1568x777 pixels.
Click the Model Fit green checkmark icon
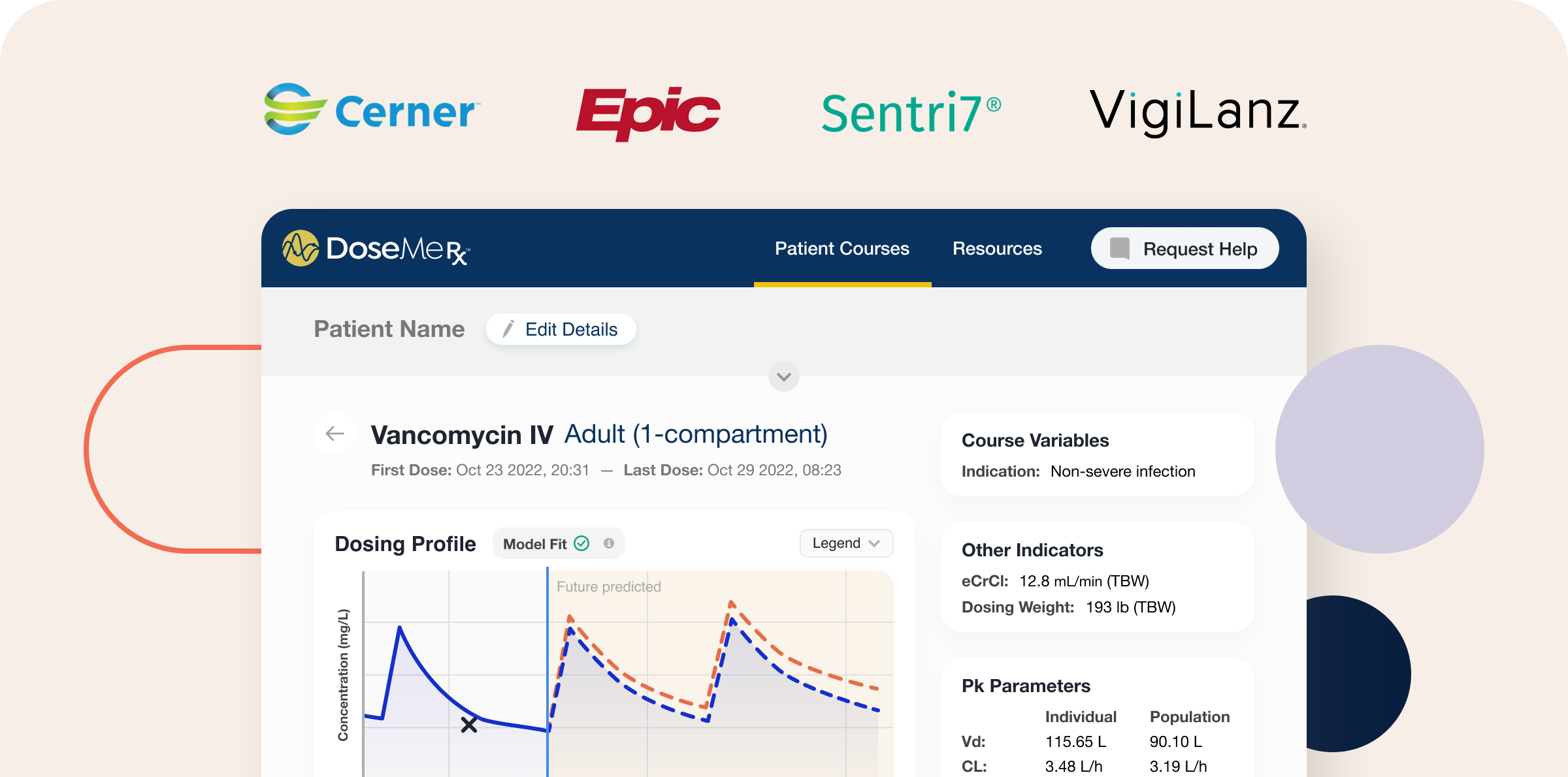click(581, 543)
